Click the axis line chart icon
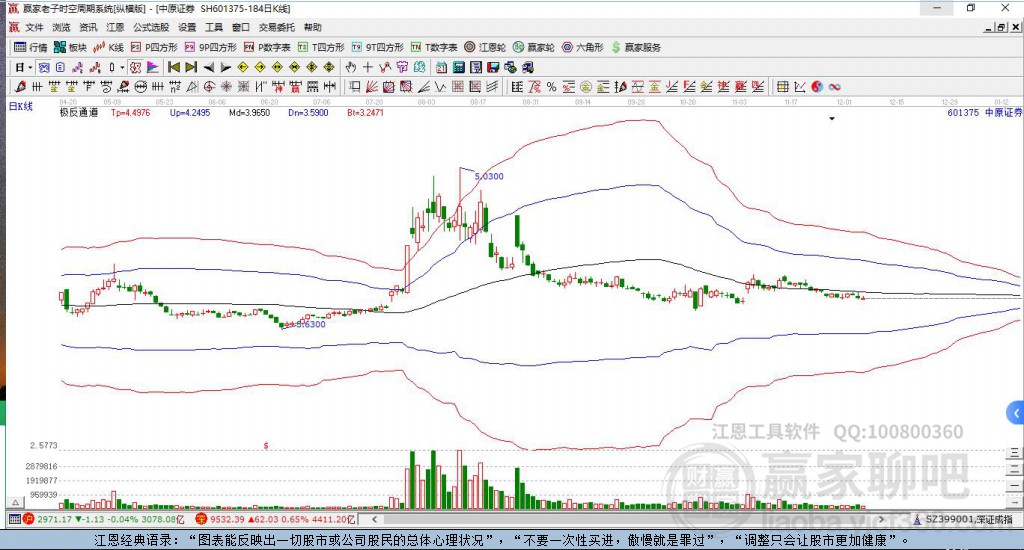The height and width of the screenshot is (550, 1024). (x=799, y=87)
